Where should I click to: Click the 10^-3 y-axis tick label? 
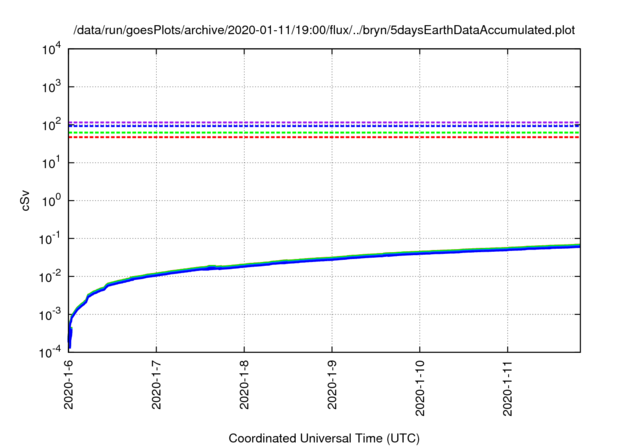coord(50,315)
